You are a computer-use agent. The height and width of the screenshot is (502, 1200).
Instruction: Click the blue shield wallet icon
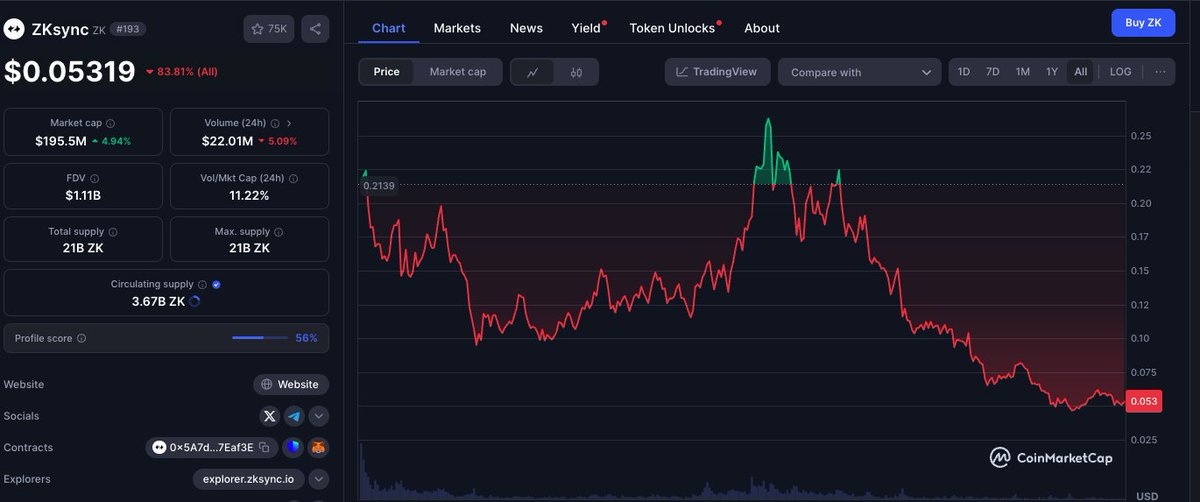(x=292, y=447)
